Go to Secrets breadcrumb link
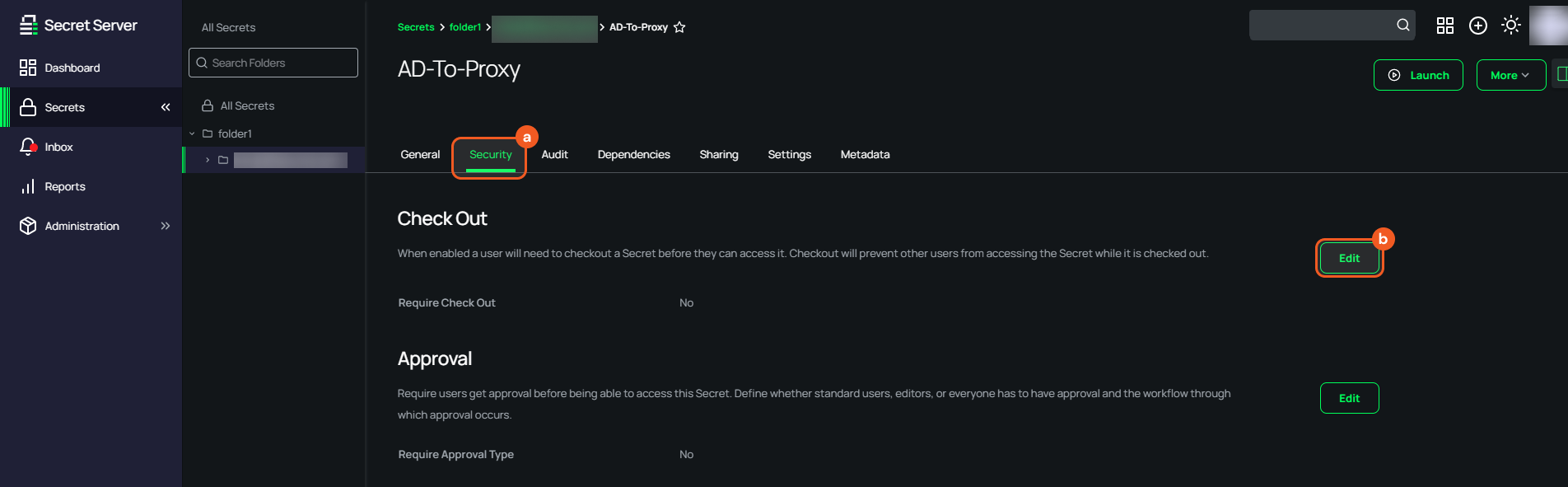 [416, 27]
